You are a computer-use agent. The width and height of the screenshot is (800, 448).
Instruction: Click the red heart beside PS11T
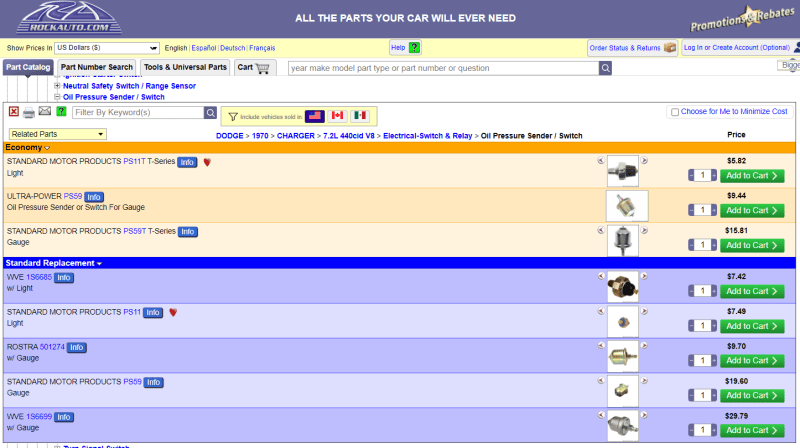(x=207, y=162)
